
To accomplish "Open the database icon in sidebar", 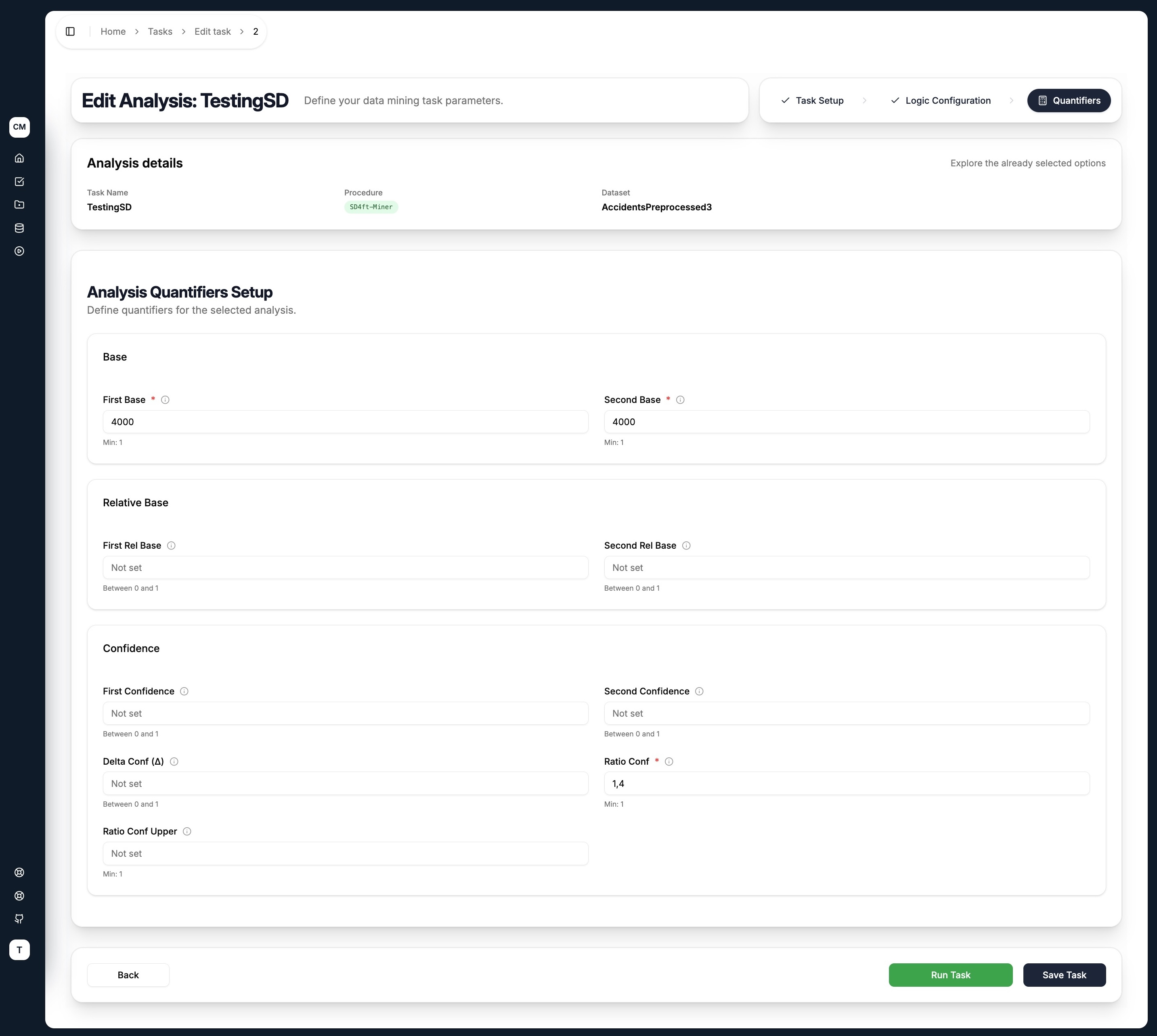I will tap(19, 228).
